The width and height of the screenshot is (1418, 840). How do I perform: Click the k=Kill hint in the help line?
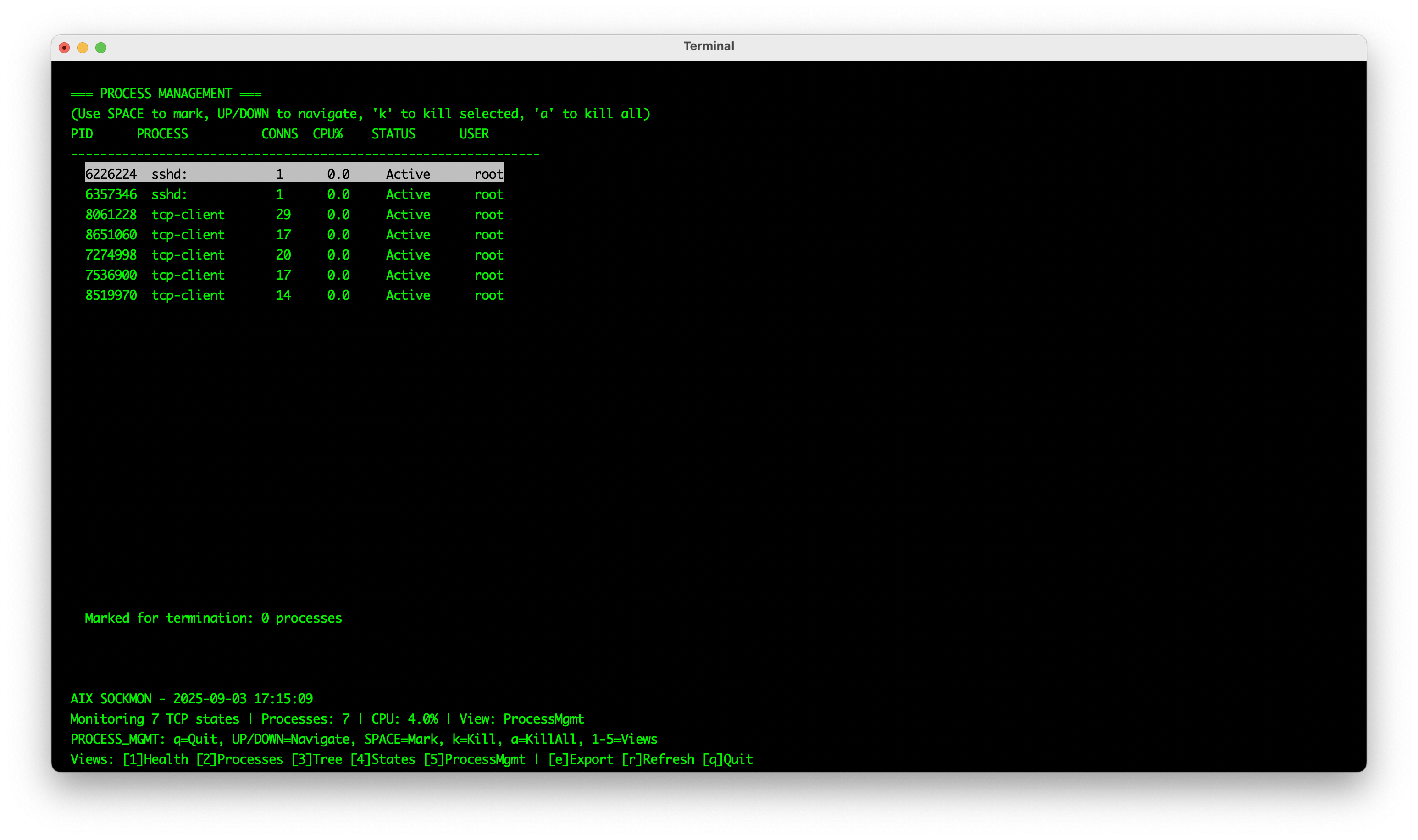point(474,739)
